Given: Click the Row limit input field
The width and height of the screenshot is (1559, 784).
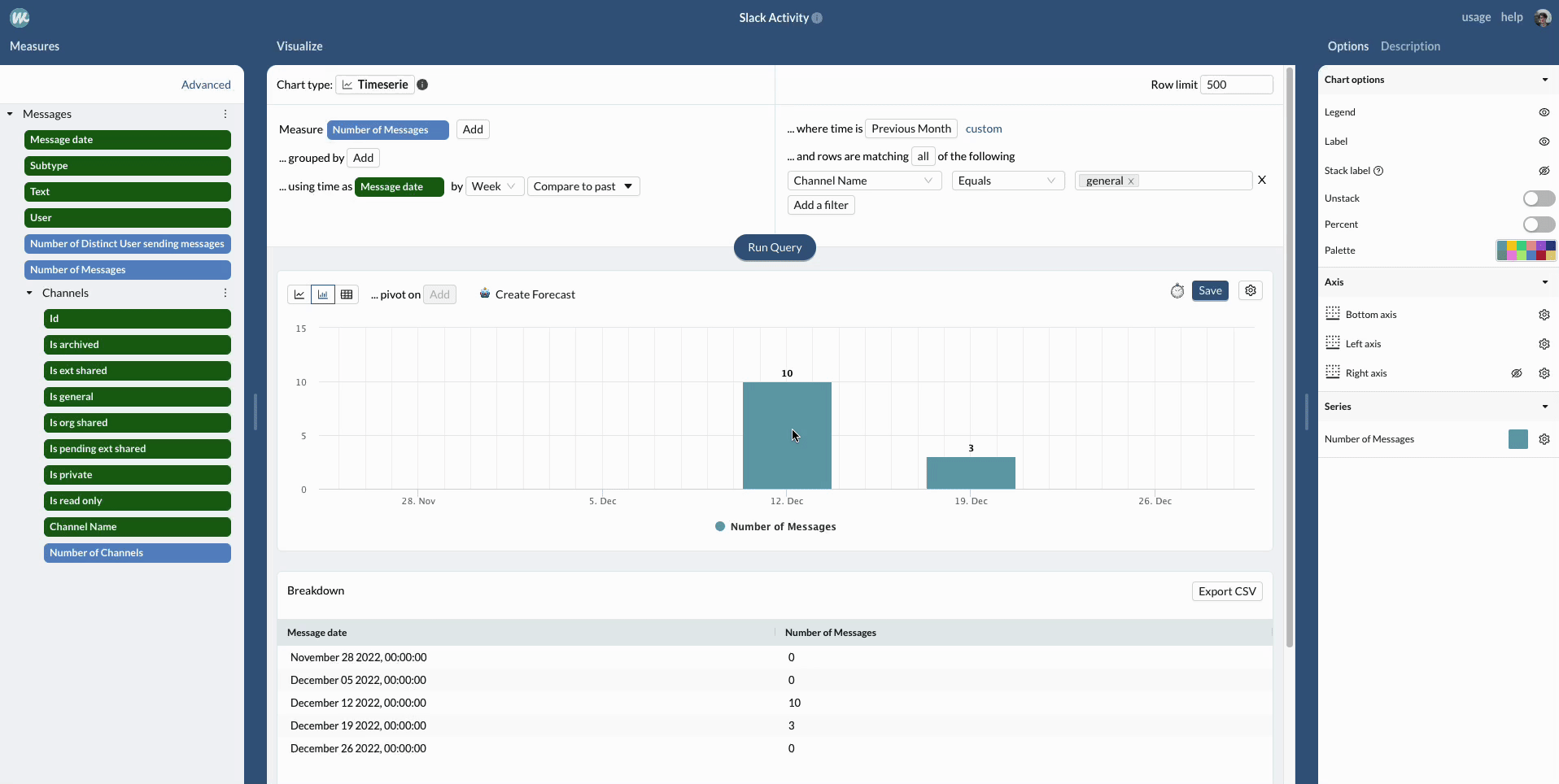Looking at the screenshot, I should pos(1237,85).
